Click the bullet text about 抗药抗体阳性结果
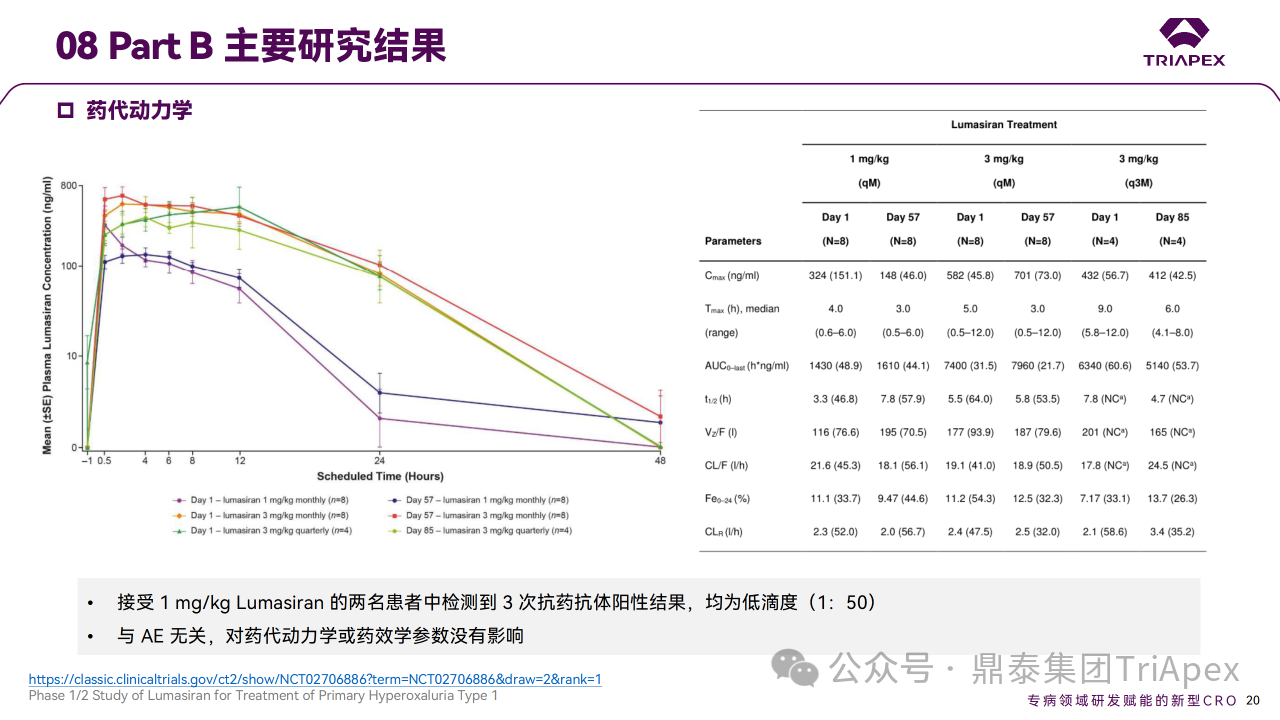The height and width of the screenshot is (720, 1280). [496, 603]
